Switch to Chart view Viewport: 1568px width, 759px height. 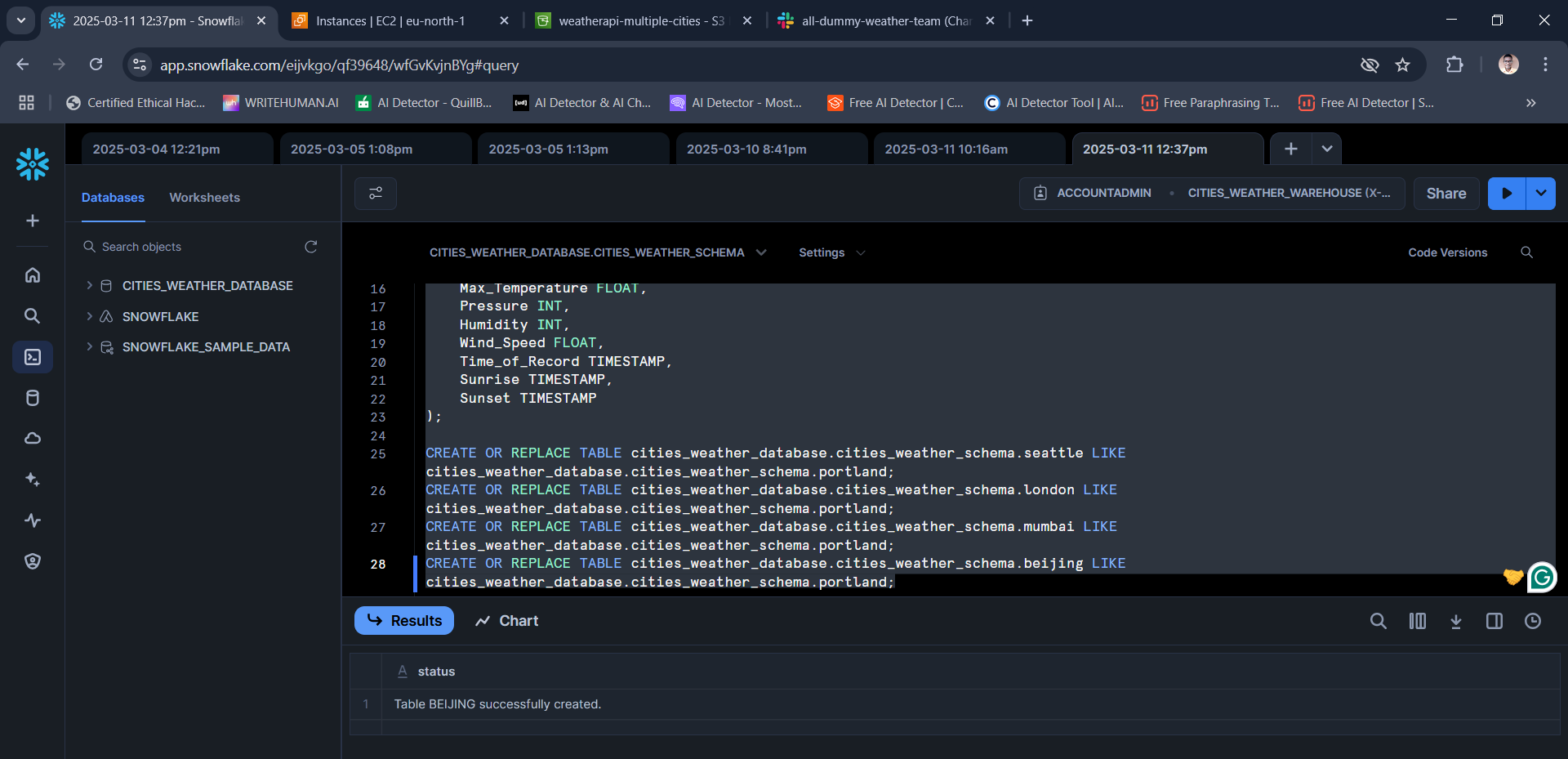(x=507, y=621)
